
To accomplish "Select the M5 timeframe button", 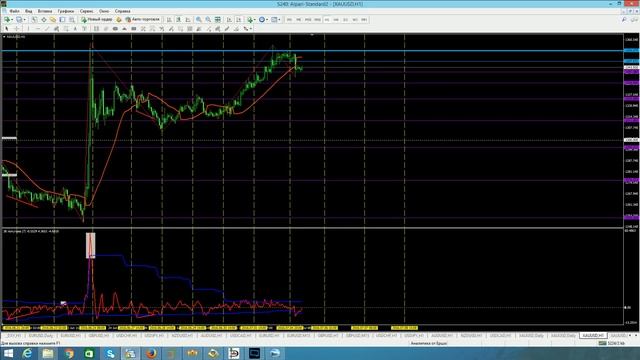I will pos(299,20).
